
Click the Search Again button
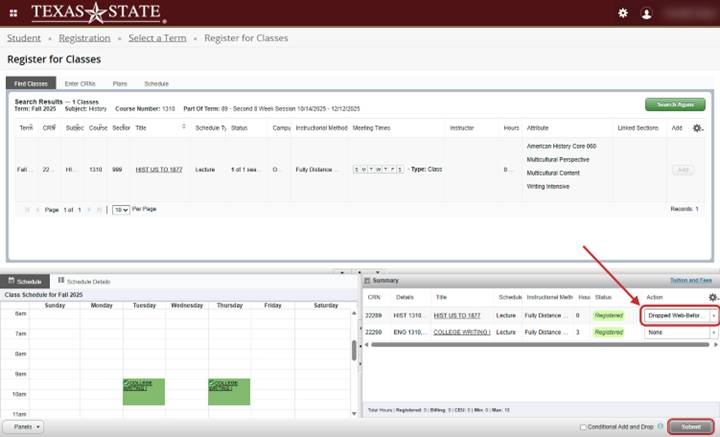point(675,104)
